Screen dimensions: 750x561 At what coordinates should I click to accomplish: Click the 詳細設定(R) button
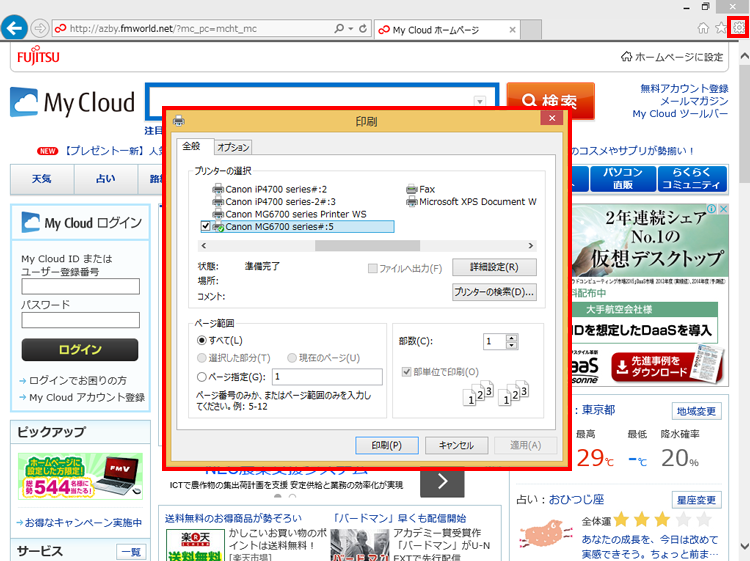(x=494, y=267)
